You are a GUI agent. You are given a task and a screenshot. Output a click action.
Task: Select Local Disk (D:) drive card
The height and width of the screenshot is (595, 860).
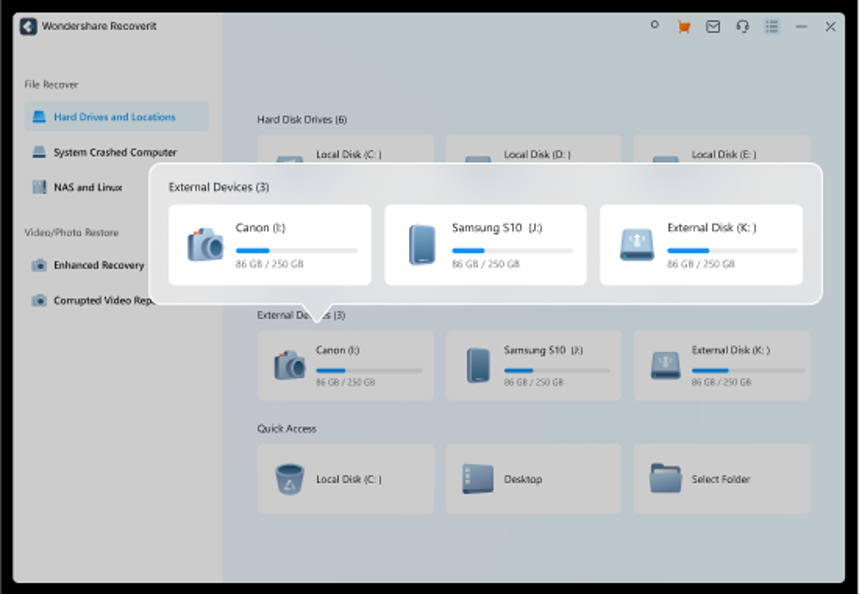534,150
